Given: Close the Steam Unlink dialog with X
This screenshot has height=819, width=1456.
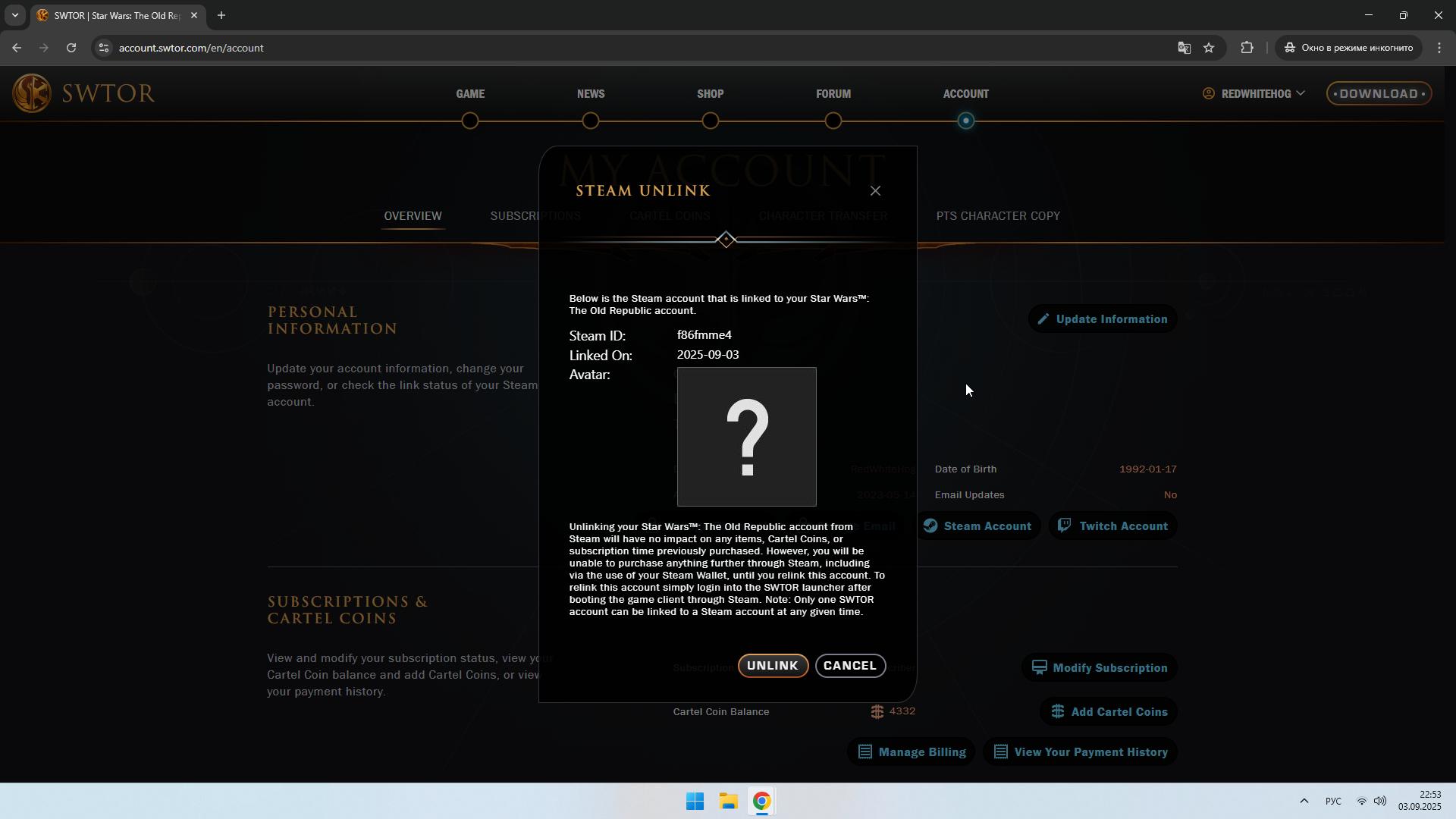Looking at the screenshot, I should 876,191.
